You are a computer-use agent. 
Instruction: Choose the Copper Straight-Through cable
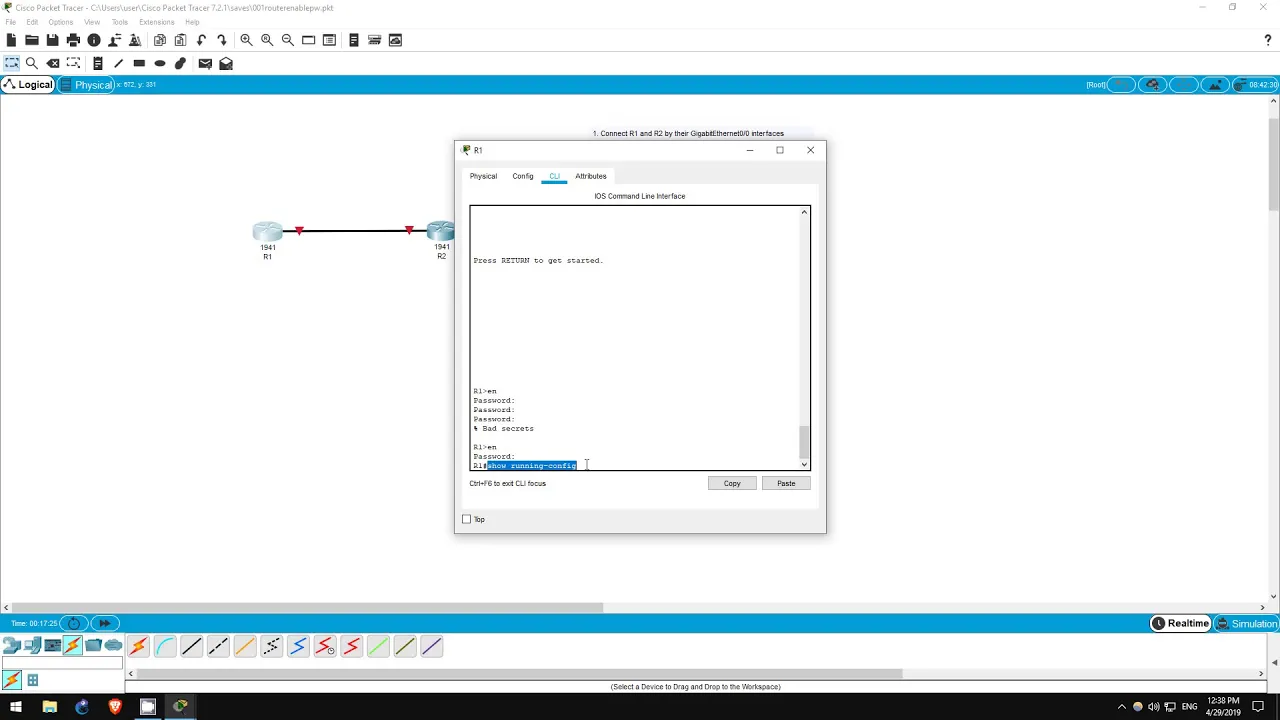[191, 647]
